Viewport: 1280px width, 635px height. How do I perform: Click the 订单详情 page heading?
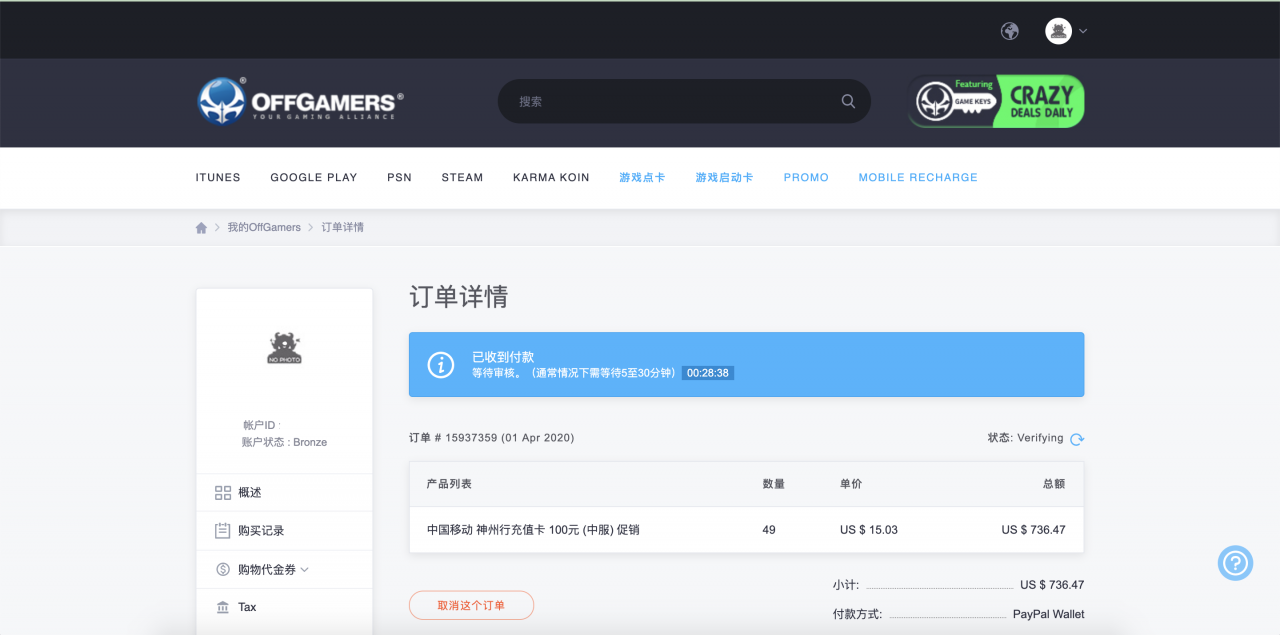(x=458, y=297)
